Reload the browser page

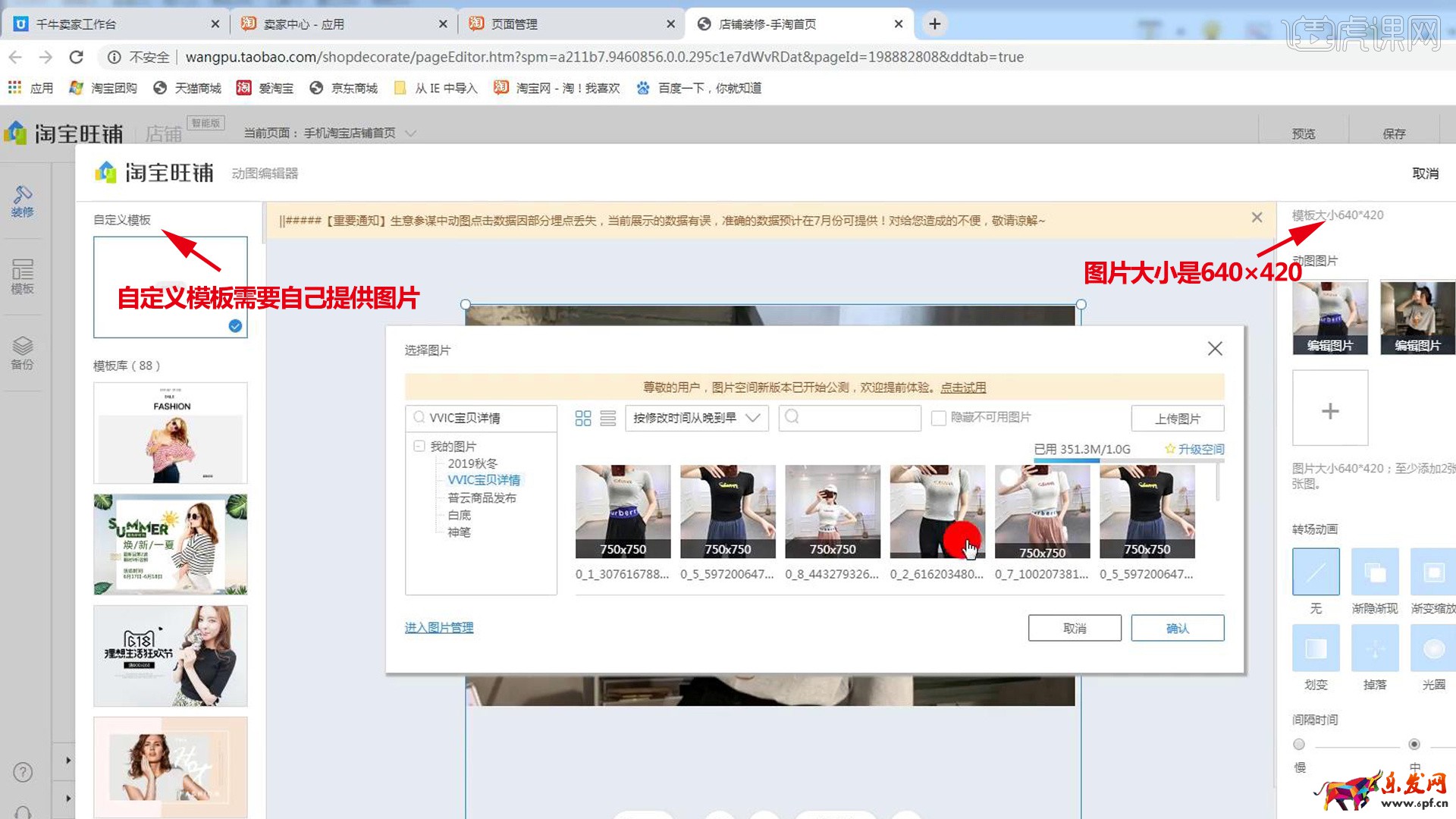pos(76,57)
